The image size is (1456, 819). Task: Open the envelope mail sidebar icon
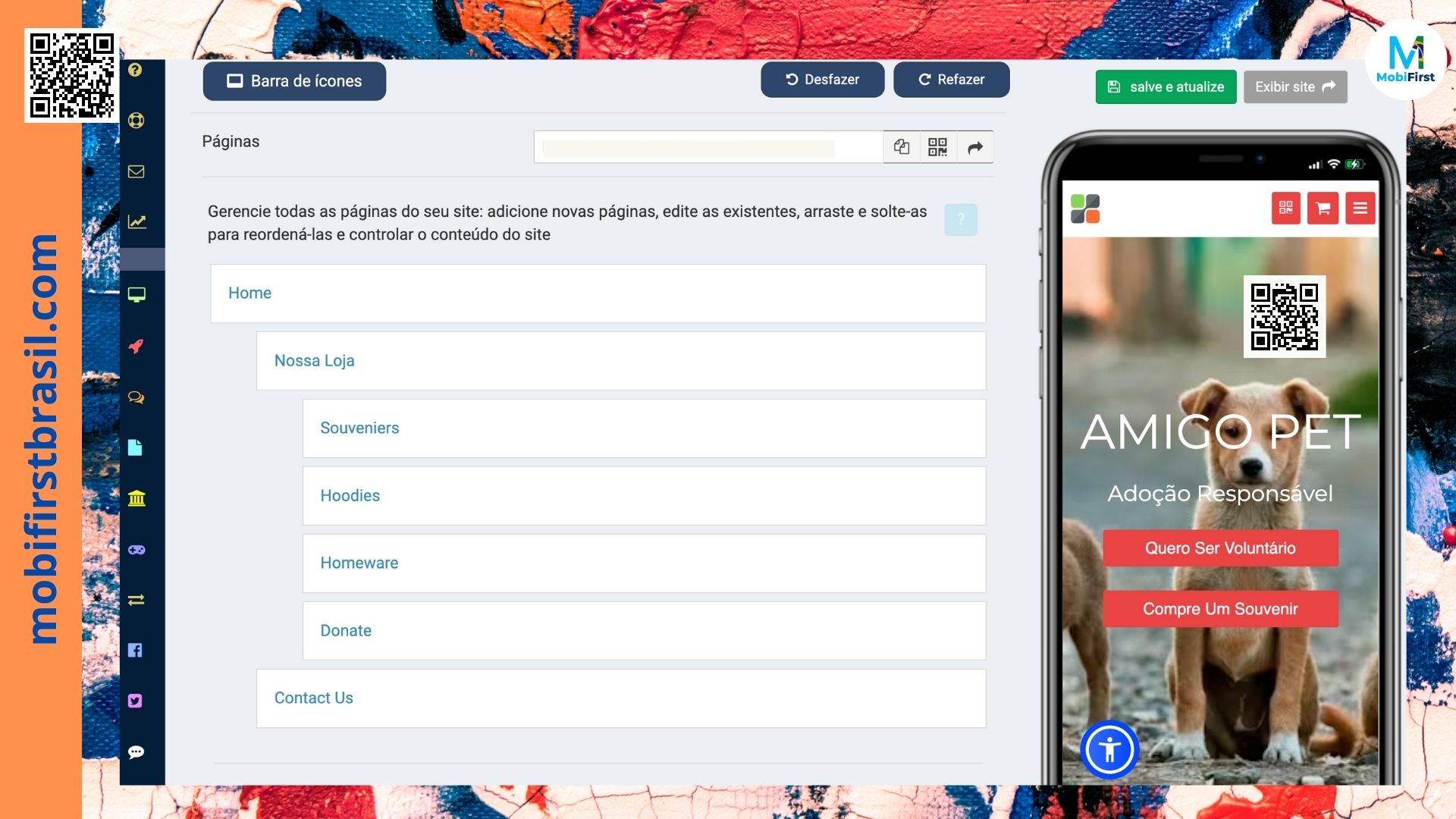pyautogui.click(x=136, y=171)
